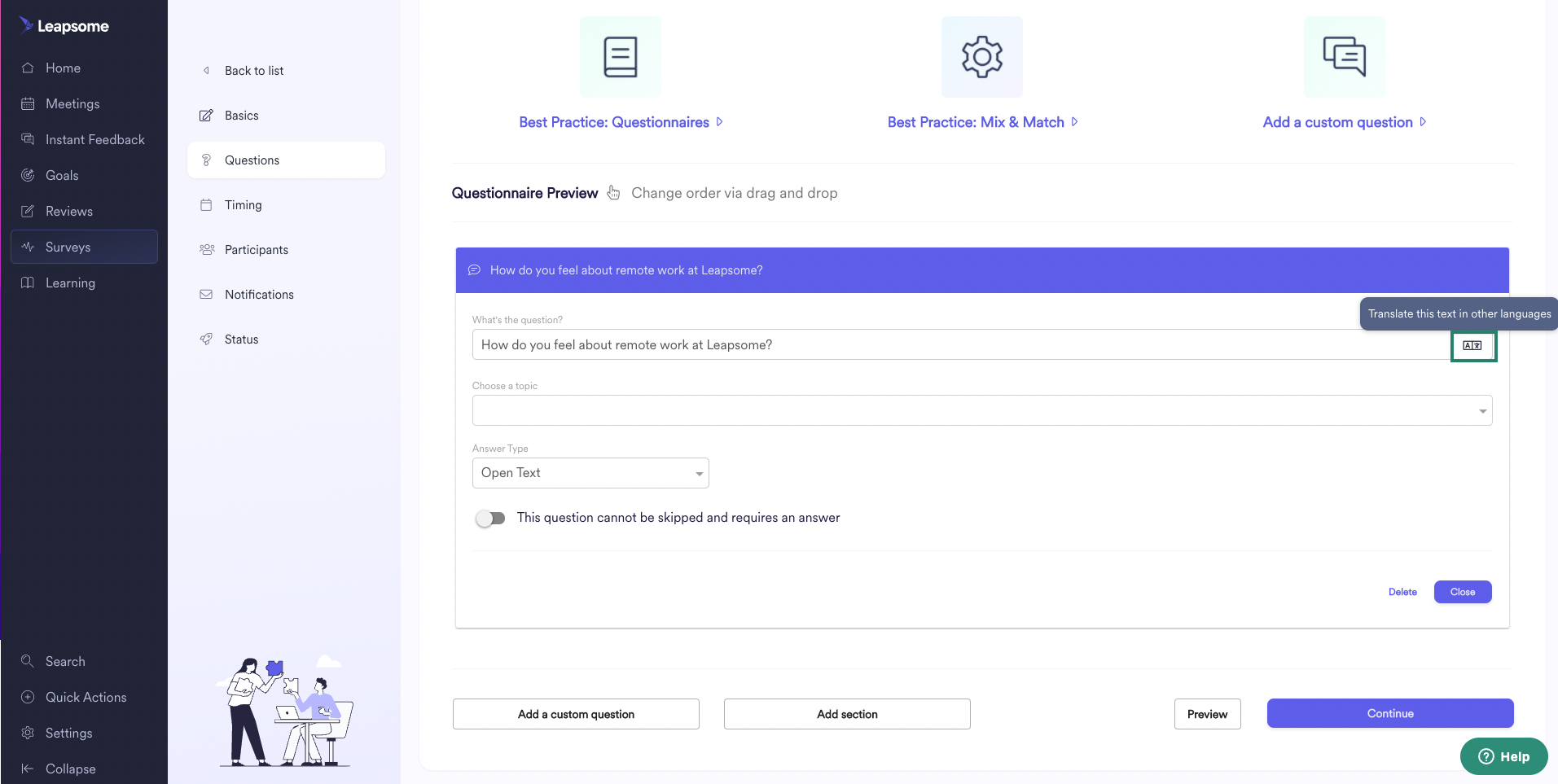Open Goals in main navigation
The width and height of the screenshot is (1558, 784).
pyautogui.click(x=62, y=175)
